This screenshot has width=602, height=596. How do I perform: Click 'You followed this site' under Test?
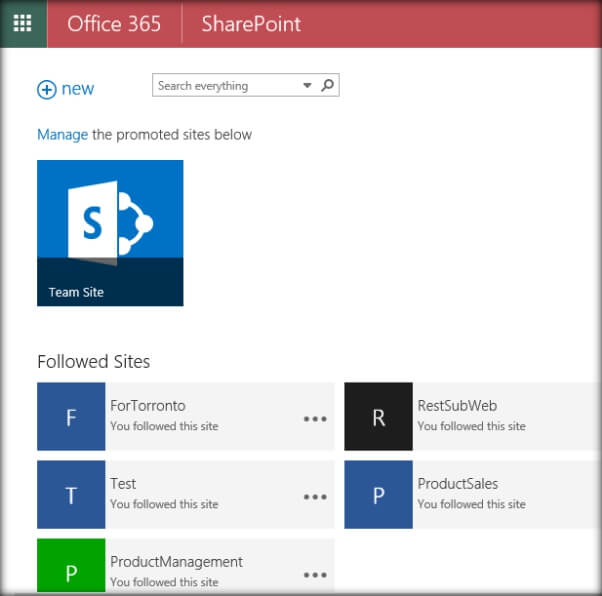coord(164,504)
